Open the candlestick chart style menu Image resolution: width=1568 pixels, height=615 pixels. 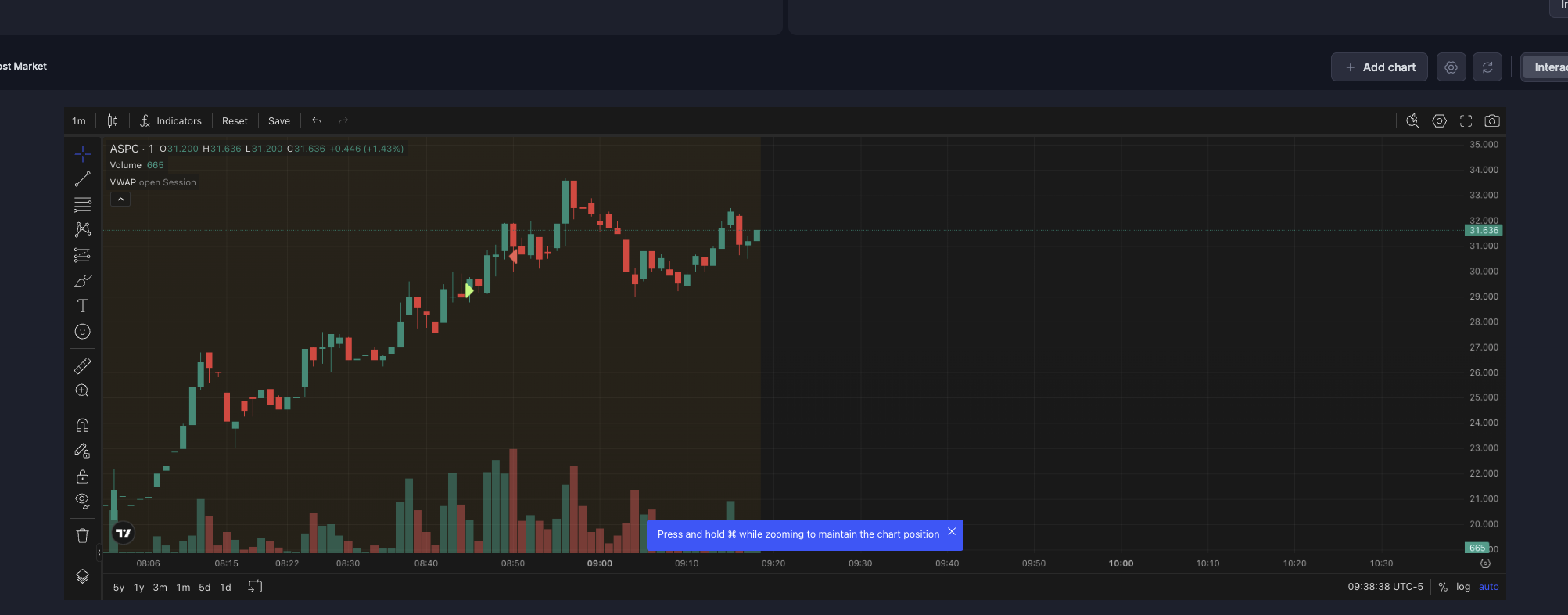click(x=113, y=121)
